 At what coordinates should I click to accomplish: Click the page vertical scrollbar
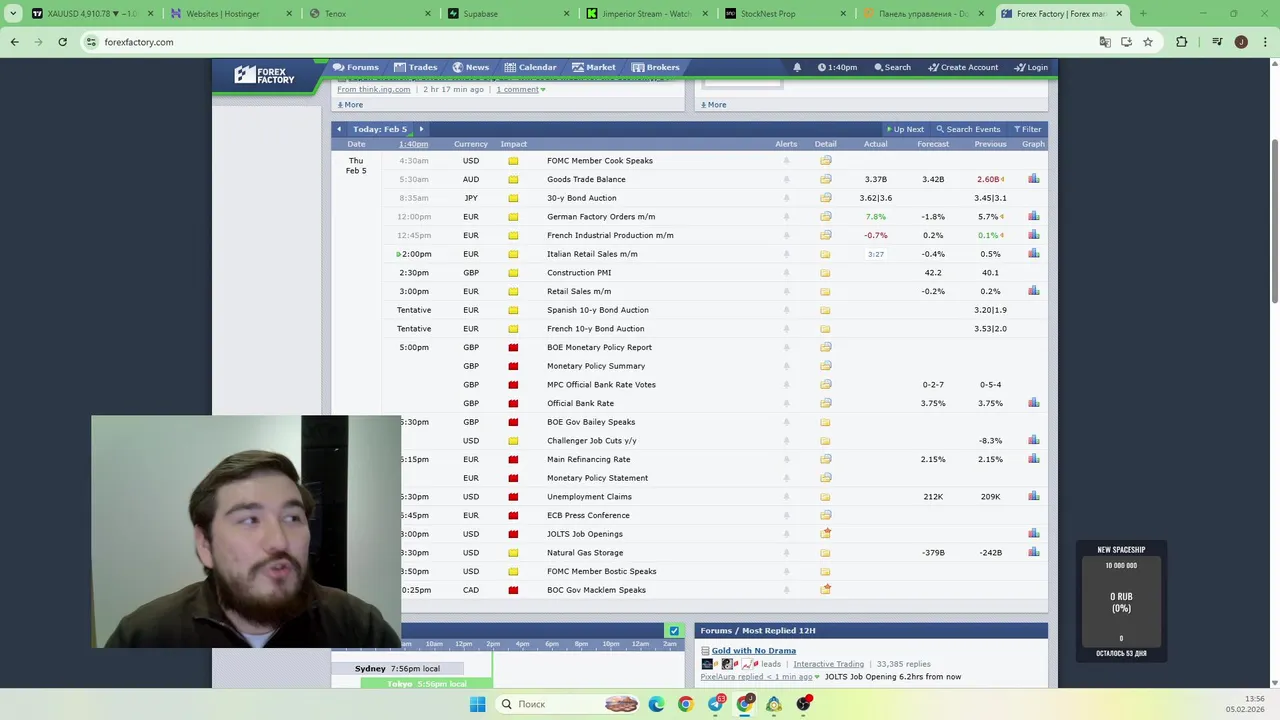pos(1274,220)
